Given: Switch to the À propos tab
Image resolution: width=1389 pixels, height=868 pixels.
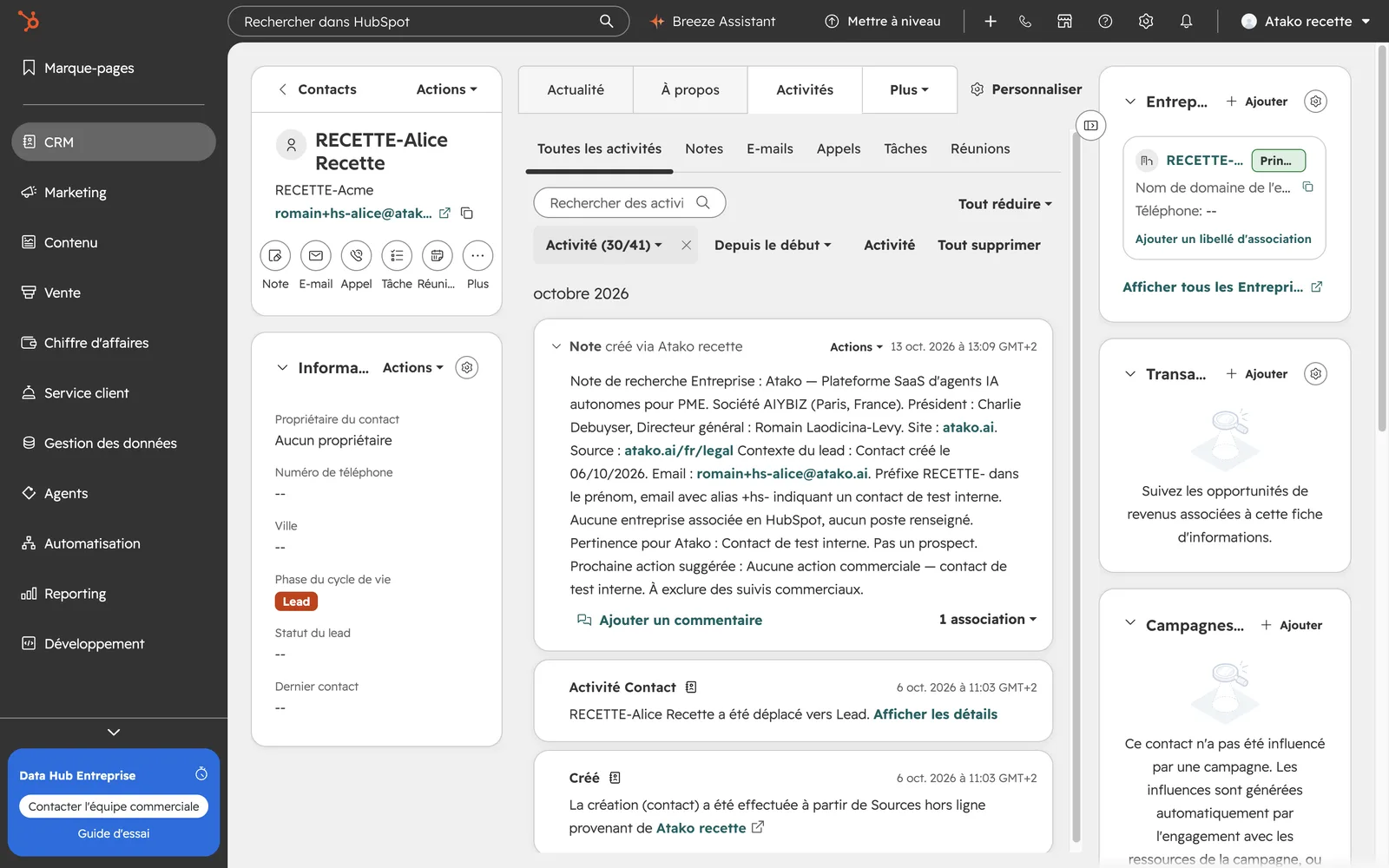Looking at the screenshot, I should [690, 89].
